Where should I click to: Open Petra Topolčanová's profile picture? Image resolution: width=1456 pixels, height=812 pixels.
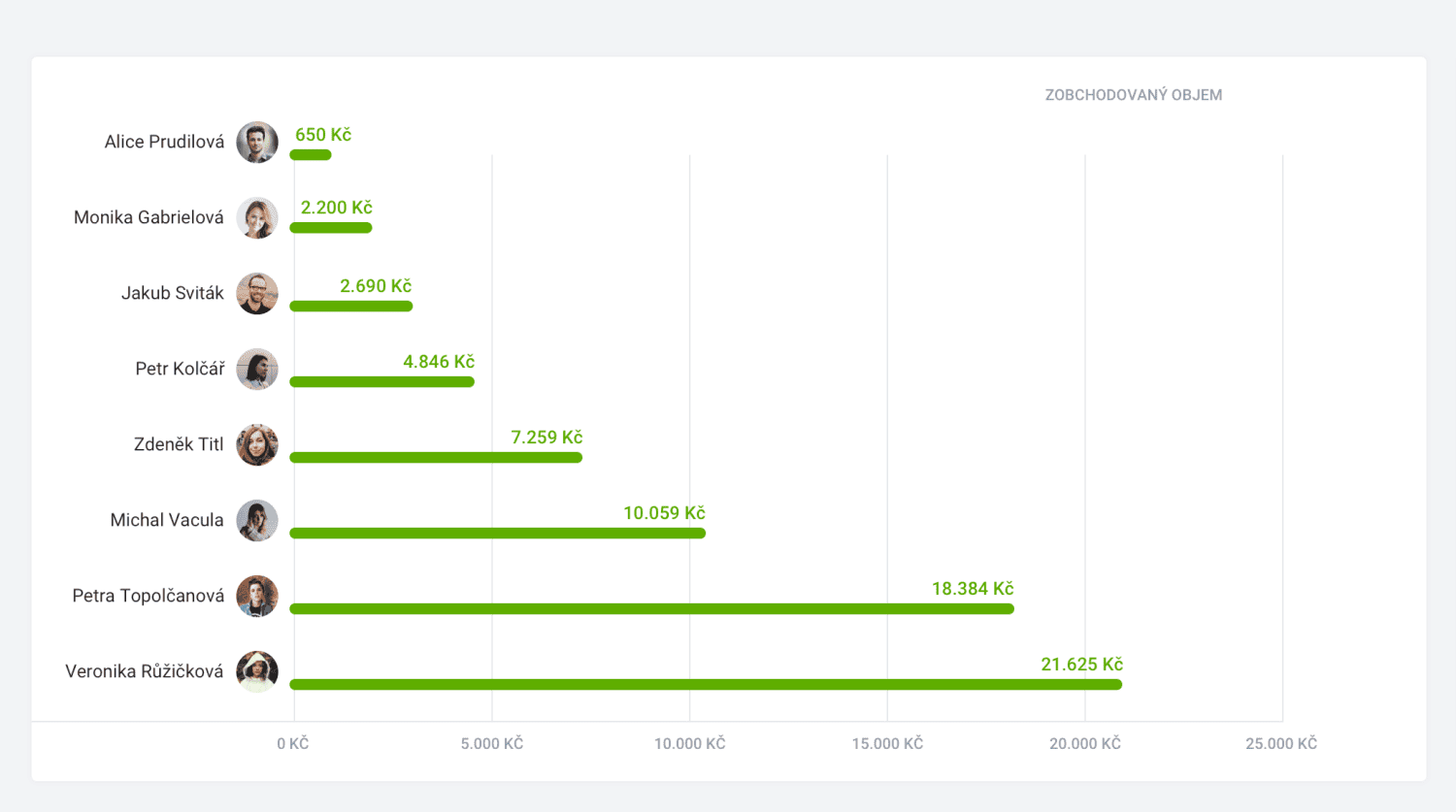[257, 597]
